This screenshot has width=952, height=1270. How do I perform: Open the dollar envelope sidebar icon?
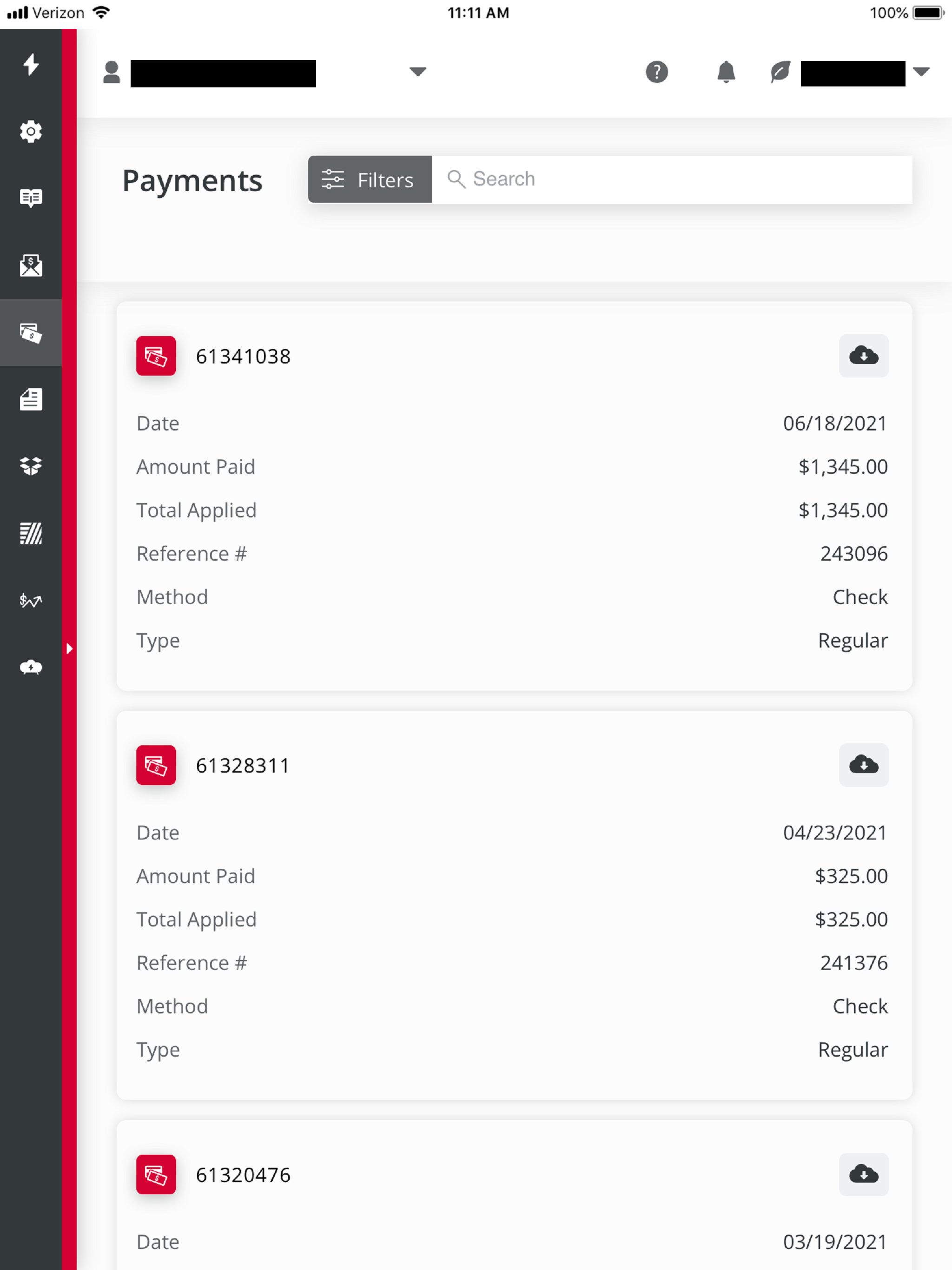(x=31, y=265)
